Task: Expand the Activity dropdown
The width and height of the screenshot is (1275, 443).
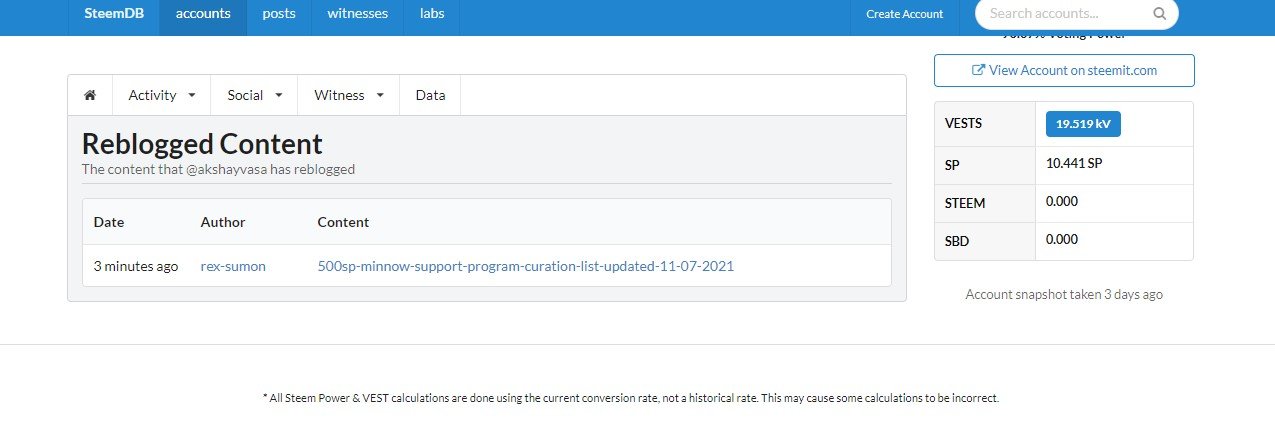Action: pos(162,95)
